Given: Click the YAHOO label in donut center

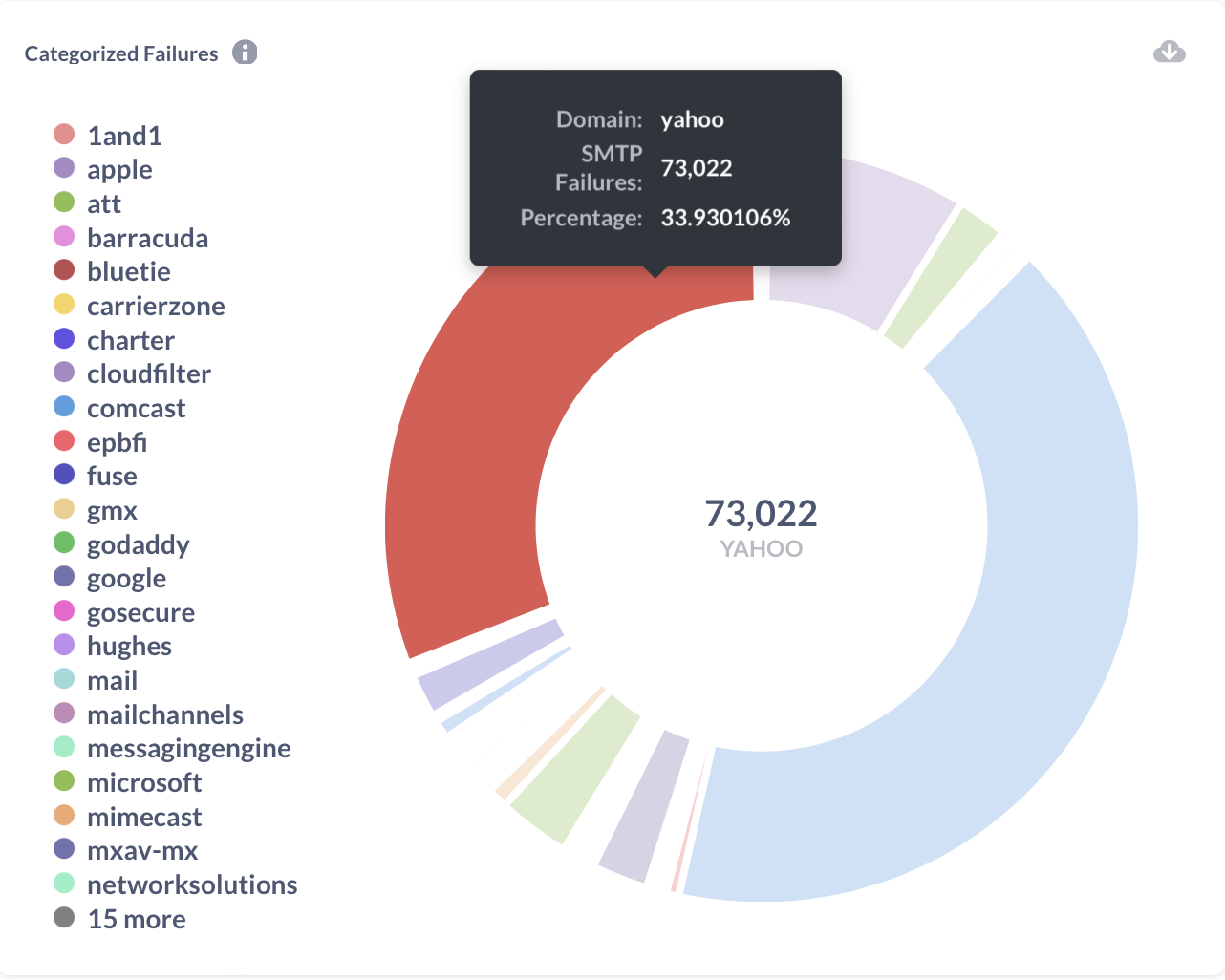Looking at the screenshot, I should pos(761,548).
